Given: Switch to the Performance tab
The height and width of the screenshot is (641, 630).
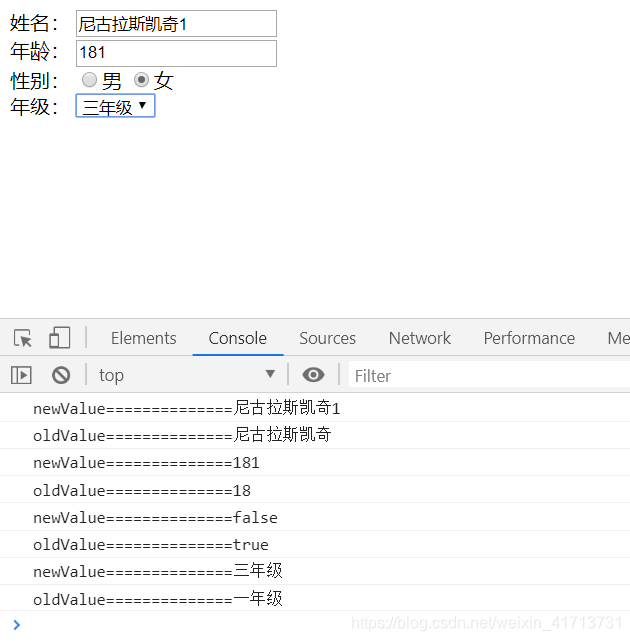Looking at the screenshot, I should pyautogui.click(x=529, y=338).
